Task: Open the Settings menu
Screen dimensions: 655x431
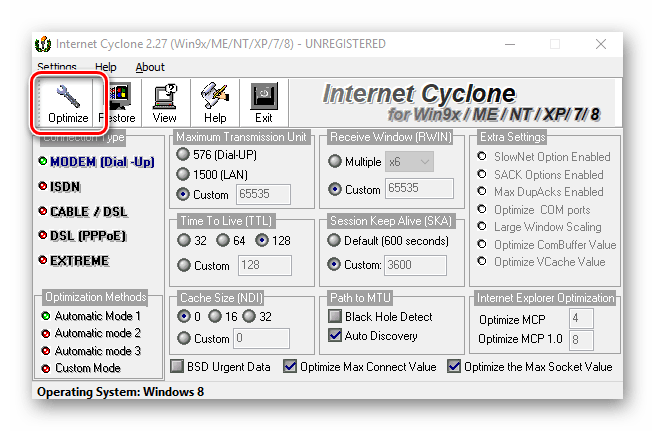Action: tap(57, 67)
